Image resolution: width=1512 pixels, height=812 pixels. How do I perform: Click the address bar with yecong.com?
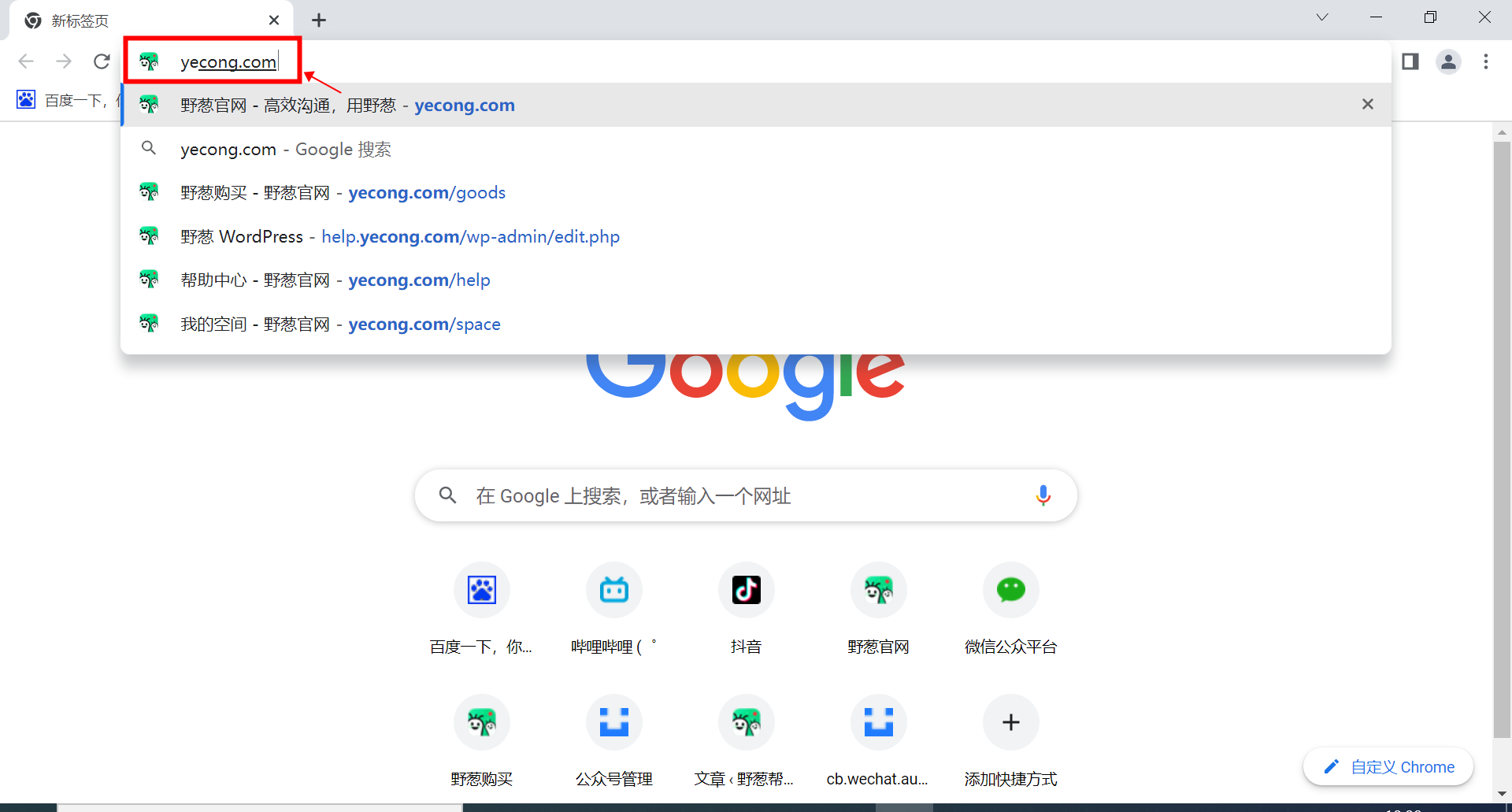click(758, 61)
